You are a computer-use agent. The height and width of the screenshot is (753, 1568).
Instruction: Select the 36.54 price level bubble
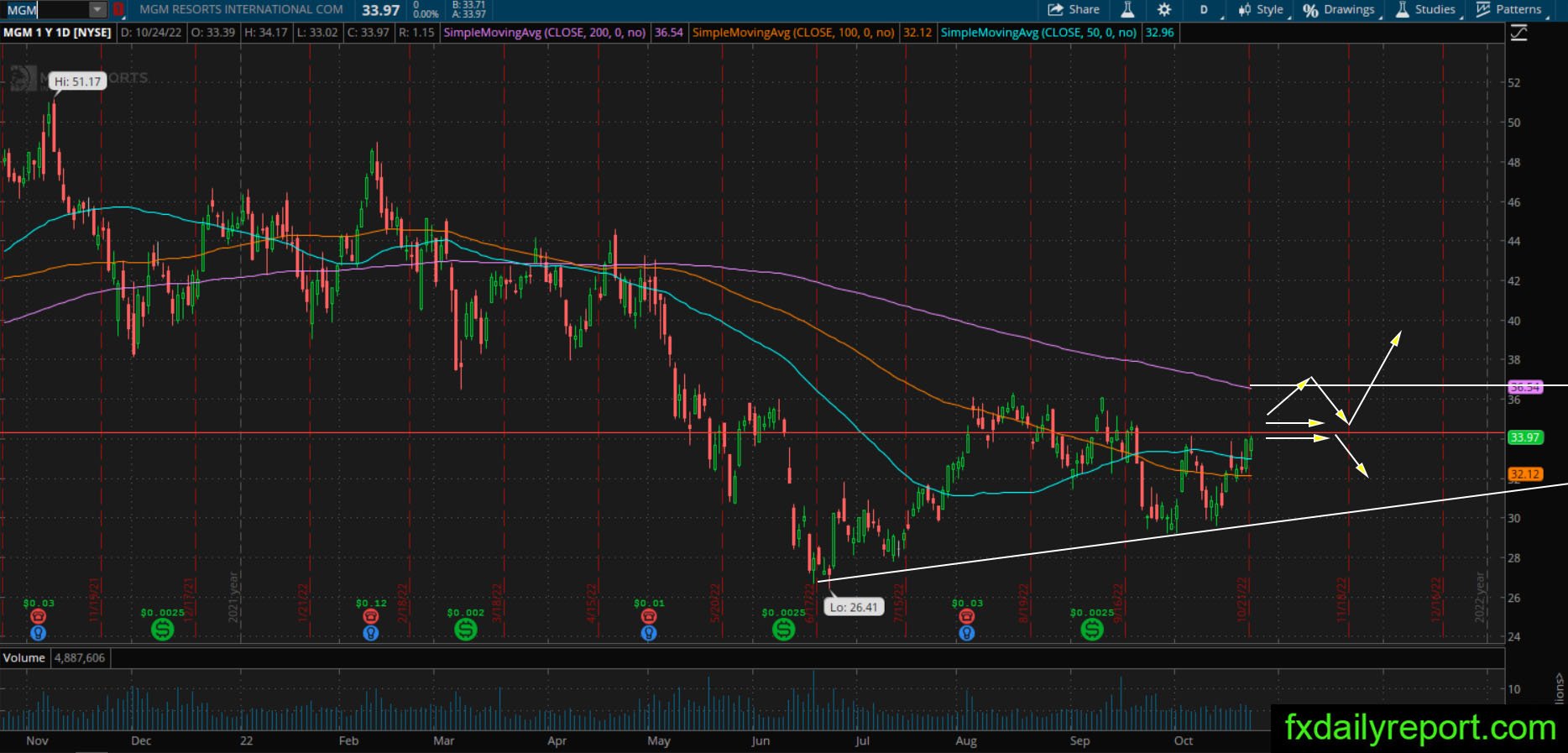coord(1525,388)
